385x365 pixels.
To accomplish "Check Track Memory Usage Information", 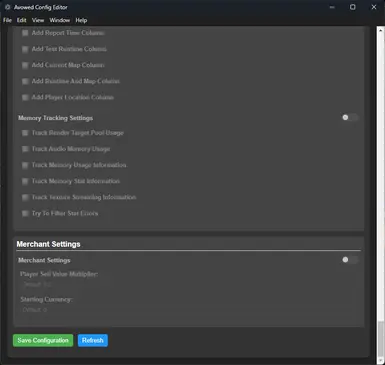I will click(x=25, y=165).
